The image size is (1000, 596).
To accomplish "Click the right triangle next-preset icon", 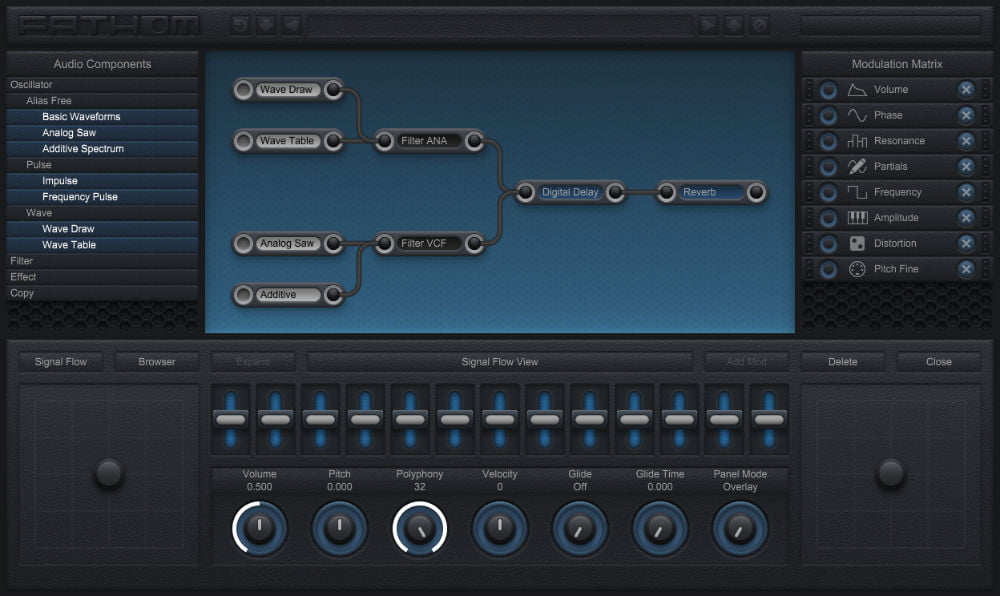I will [x=708, y=25].
